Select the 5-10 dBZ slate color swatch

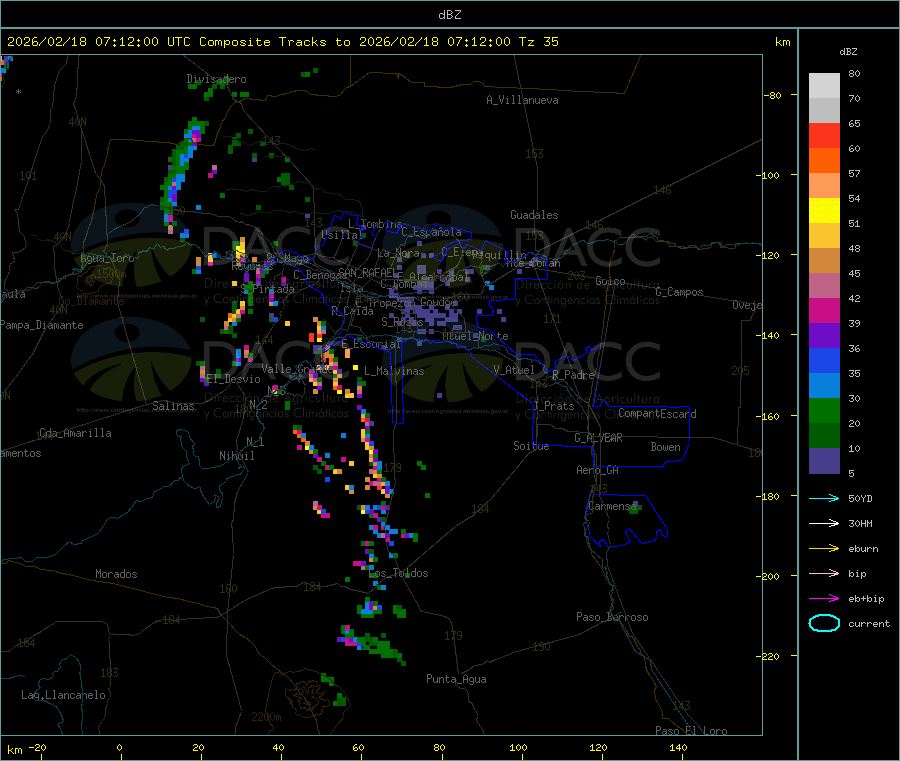[x=824, y=461]
